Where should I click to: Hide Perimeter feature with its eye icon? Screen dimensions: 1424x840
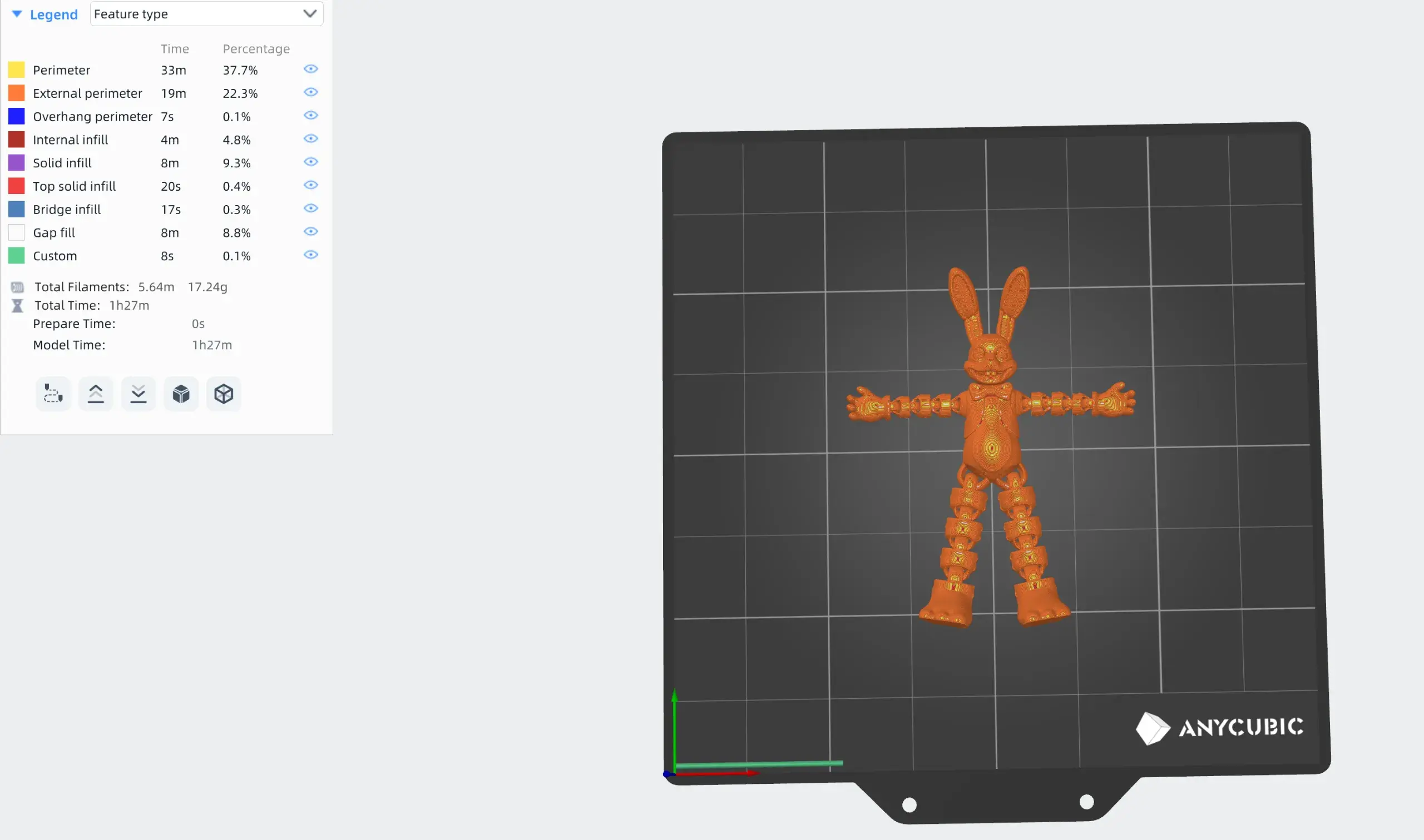coord(311,69)
